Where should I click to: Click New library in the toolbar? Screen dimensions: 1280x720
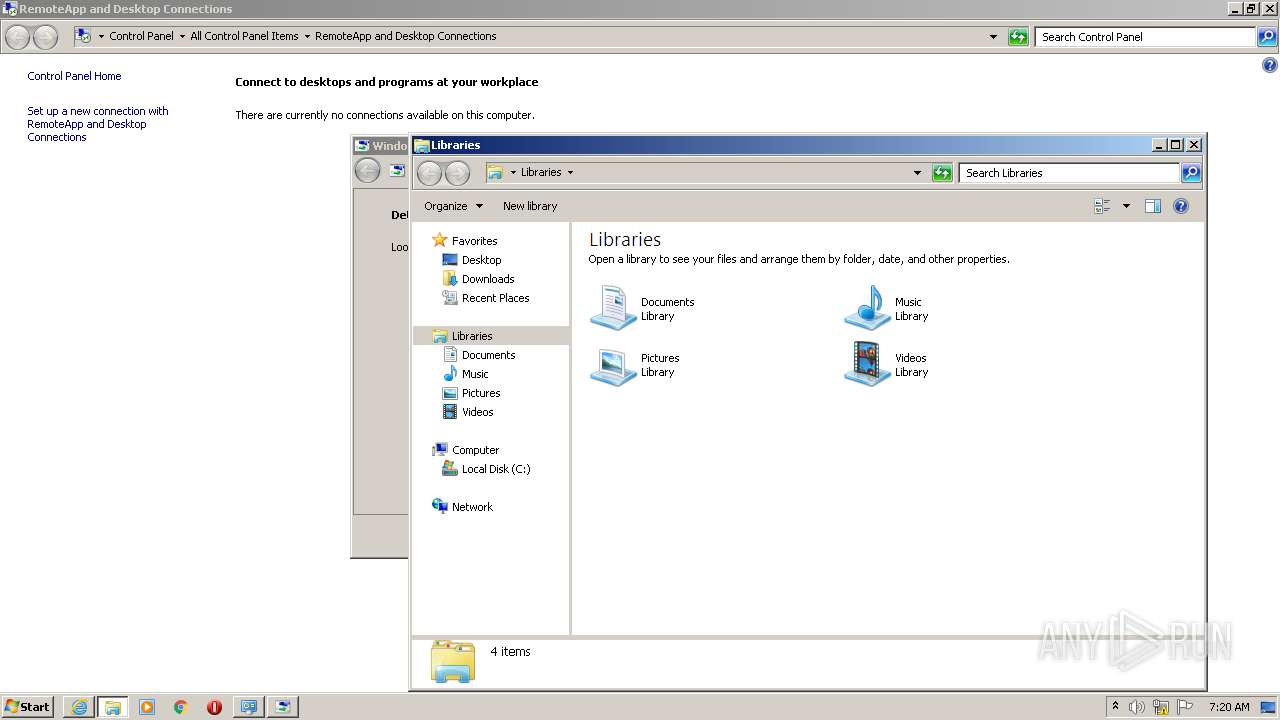click(530, 206)
